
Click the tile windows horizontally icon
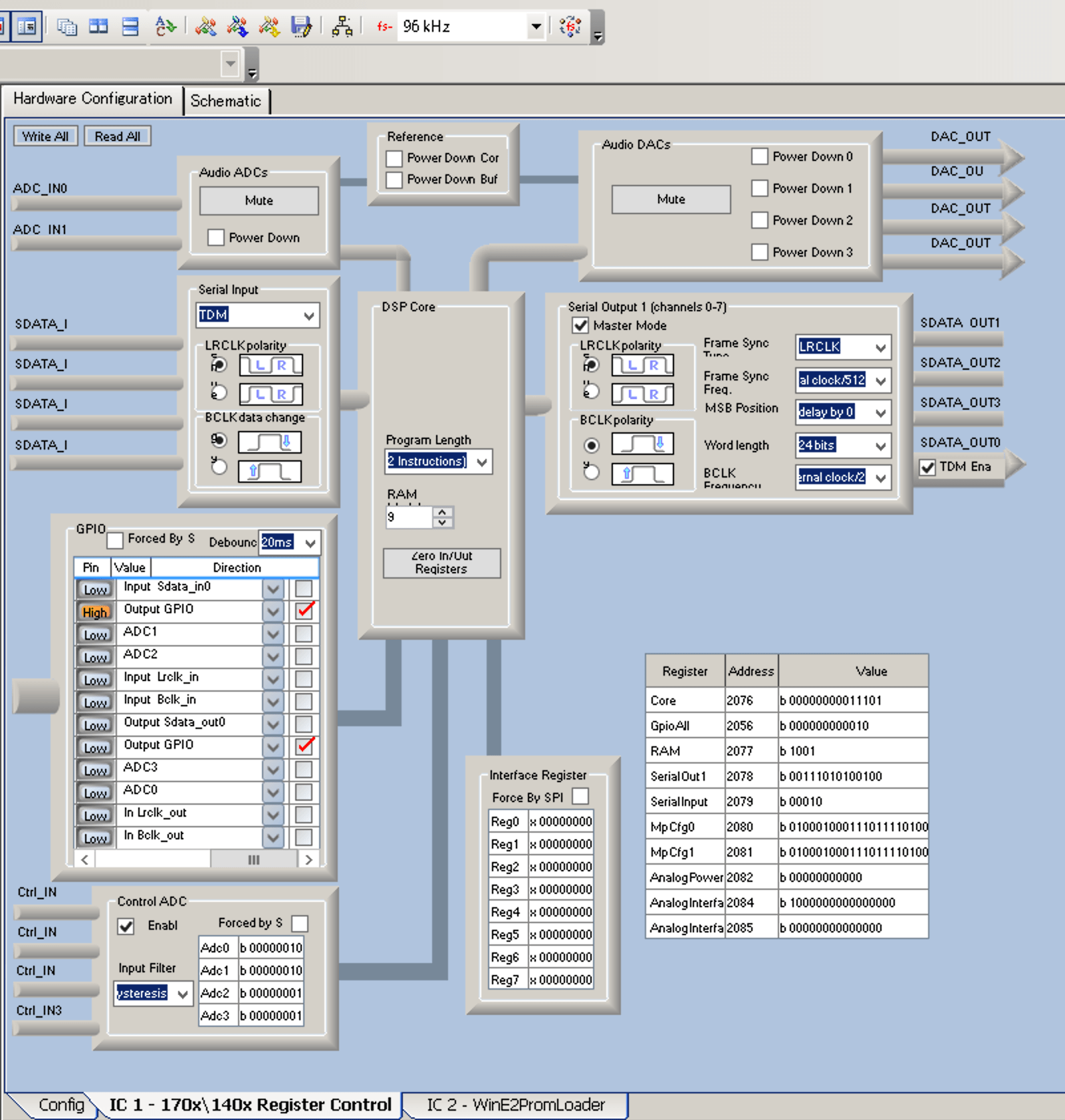click(130, 27)
